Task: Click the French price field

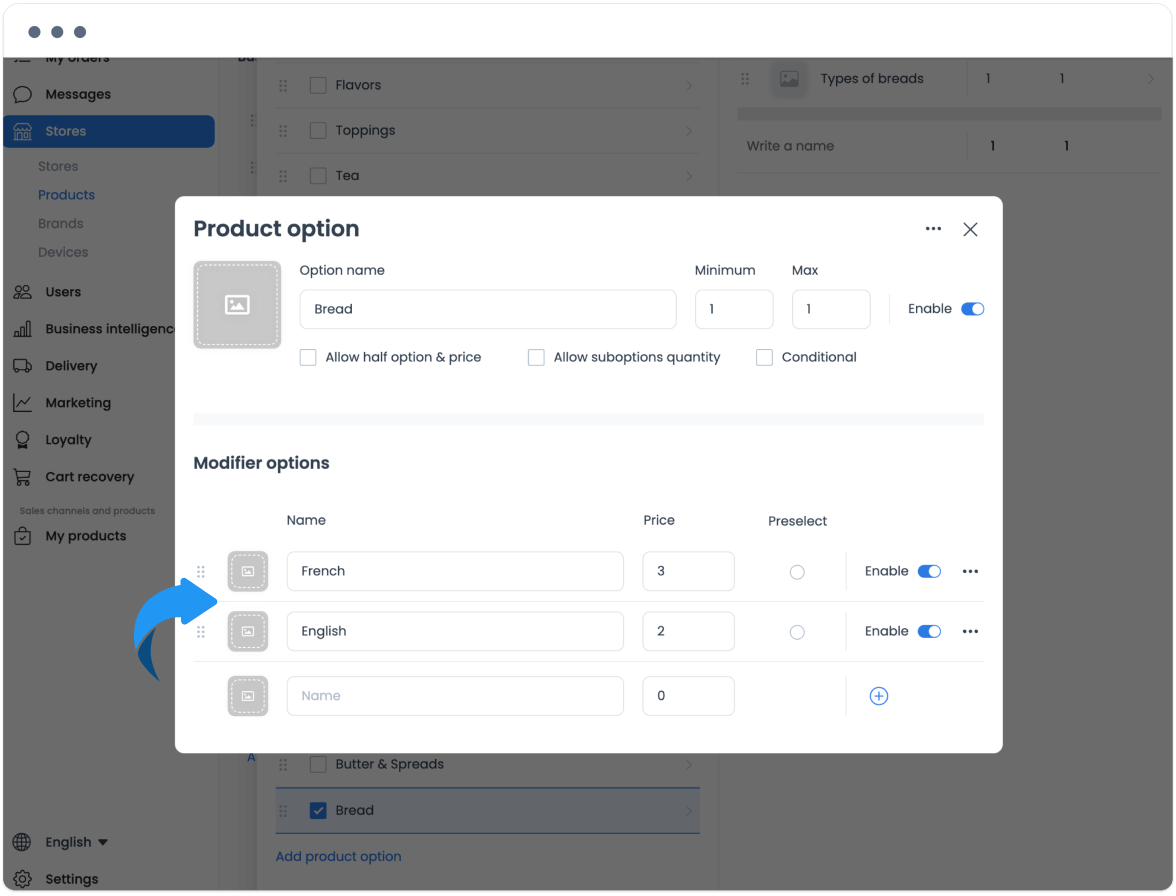Action: [688, 571]
